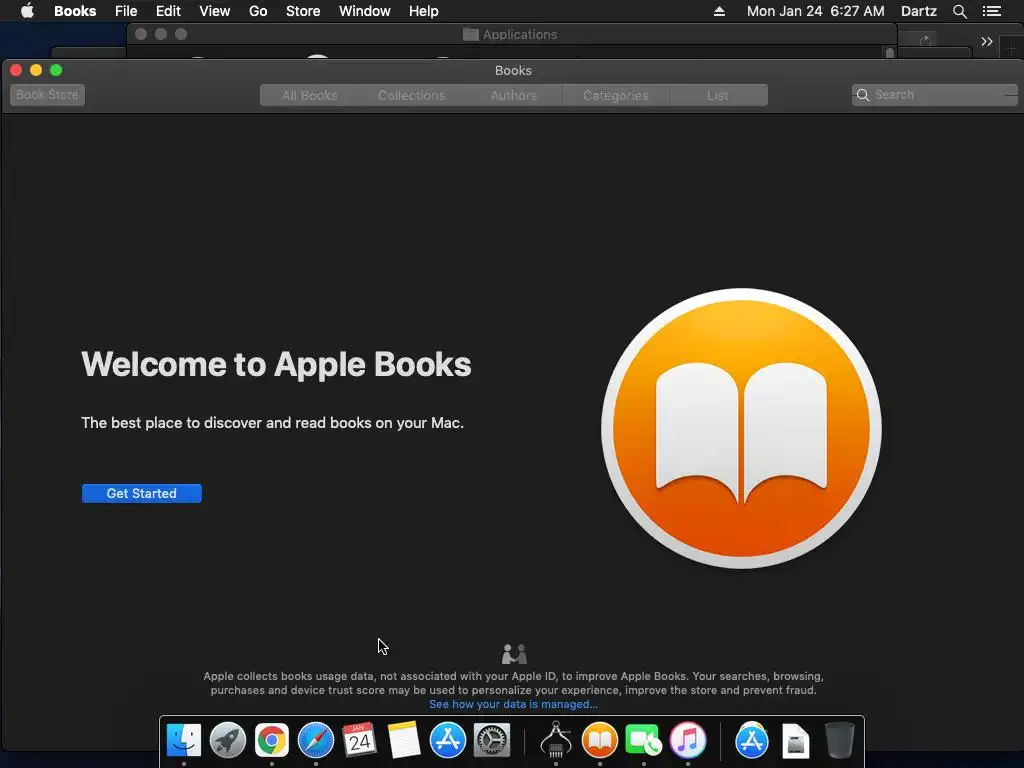Viewport: 1024px width, 768px height.
Task: Open the Apple menu
Action: 27,11
